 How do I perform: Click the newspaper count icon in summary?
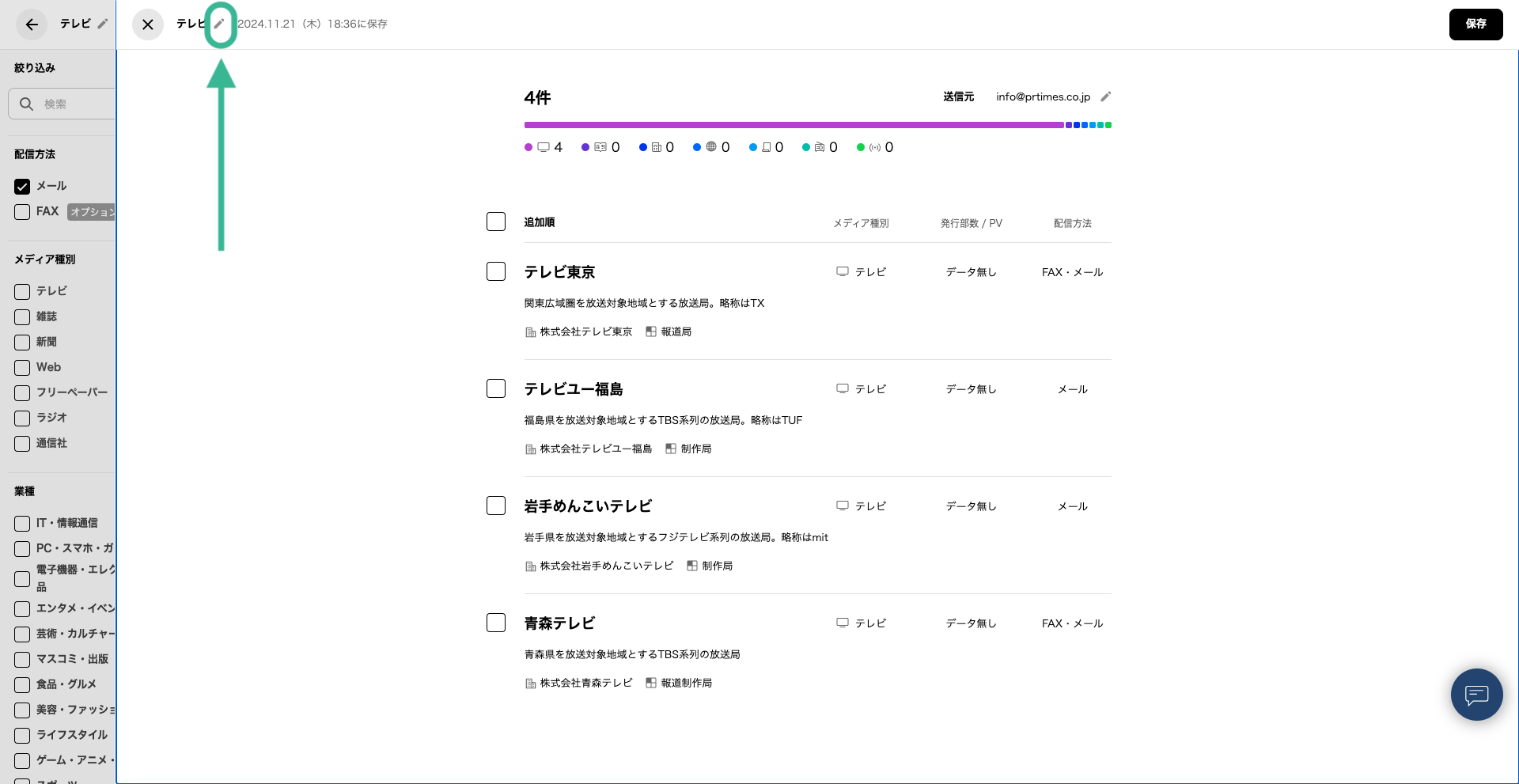click(x=657, y=147)
